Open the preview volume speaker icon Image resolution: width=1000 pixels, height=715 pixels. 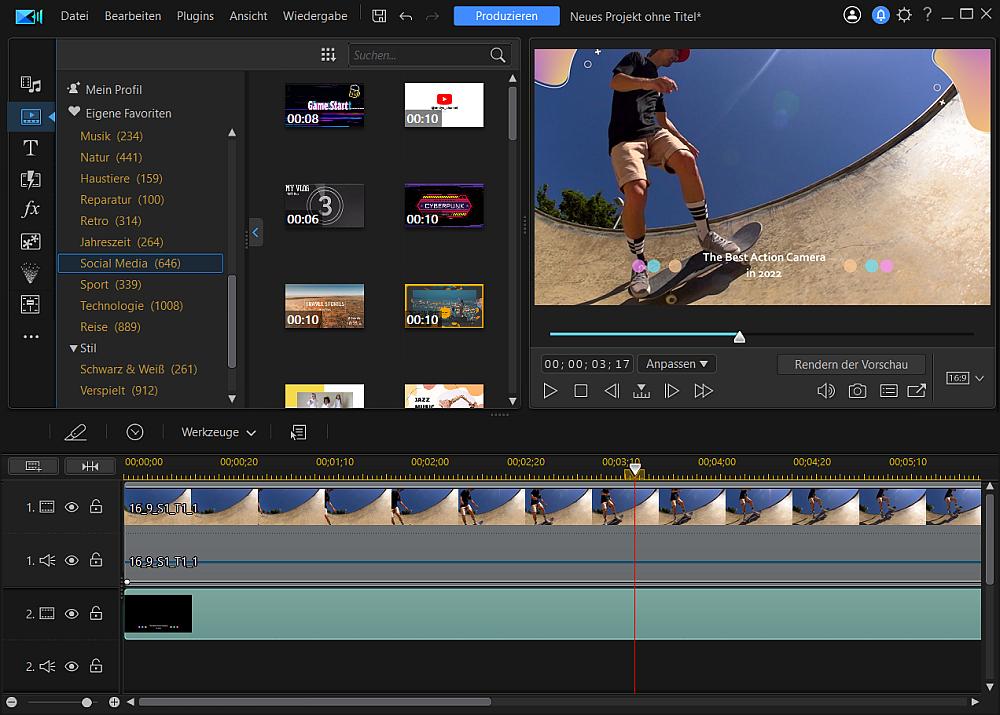(826, 390)
